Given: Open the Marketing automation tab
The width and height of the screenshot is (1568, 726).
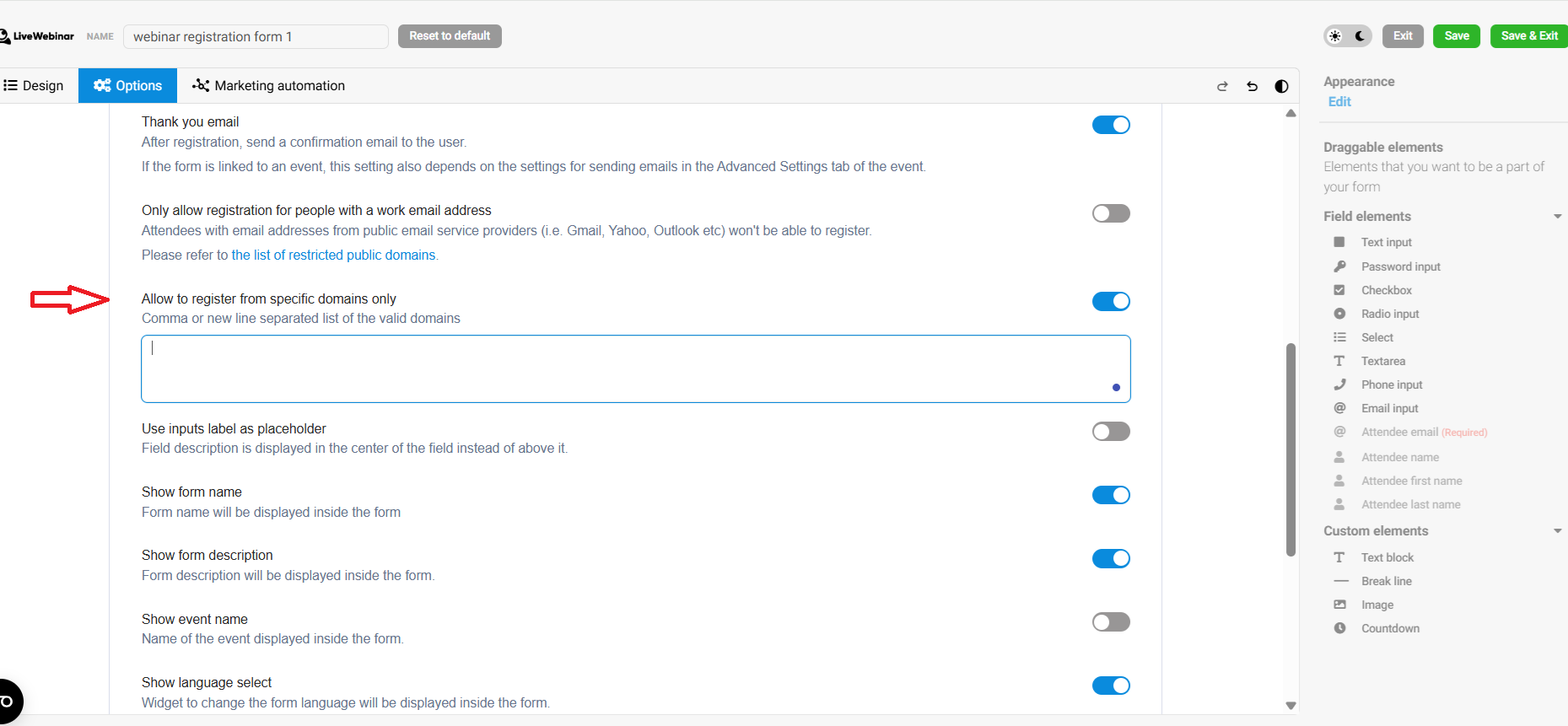Looking at the screenshot, I should 269,86.
